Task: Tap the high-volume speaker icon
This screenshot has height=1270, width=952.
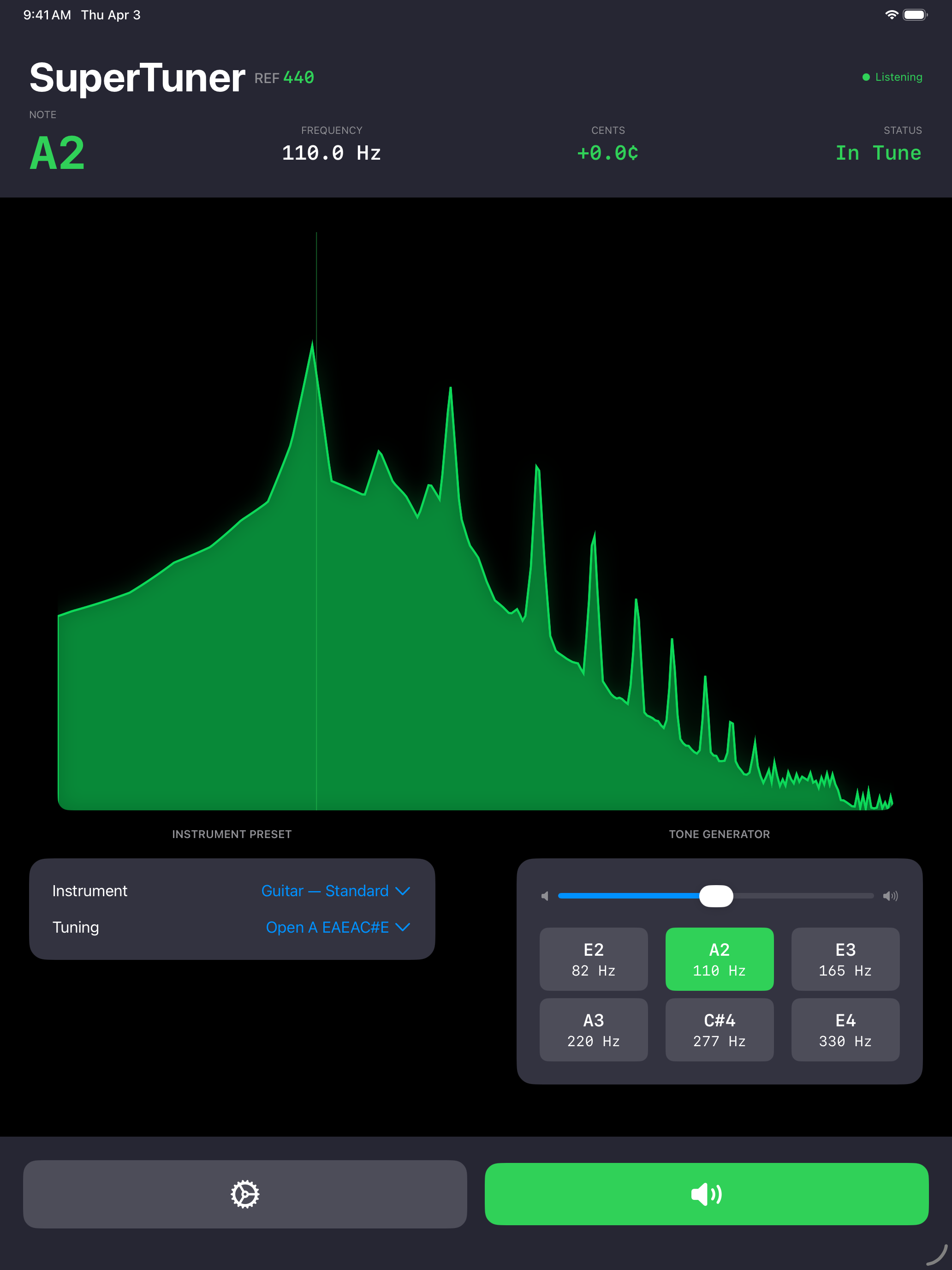Action: click(x=890, y=896)
